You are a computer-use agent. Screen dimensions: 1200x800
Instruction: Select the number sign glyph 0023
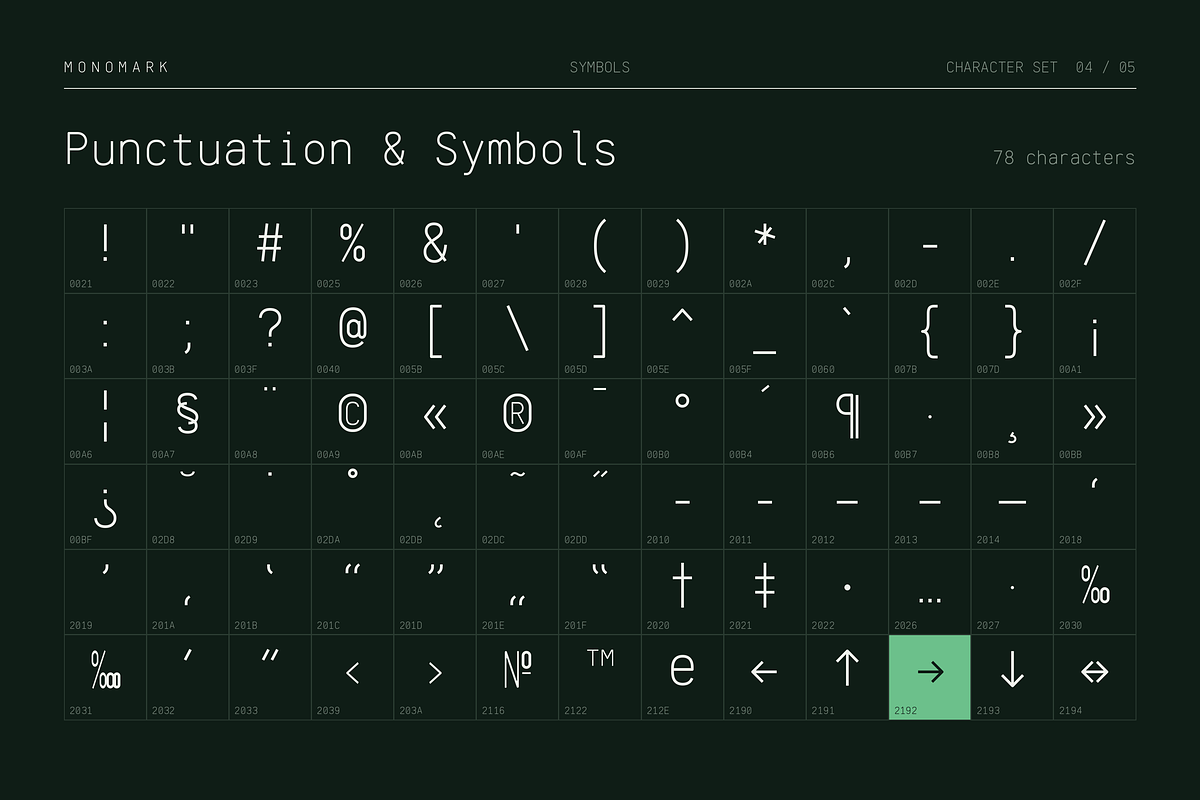point(270,251)
